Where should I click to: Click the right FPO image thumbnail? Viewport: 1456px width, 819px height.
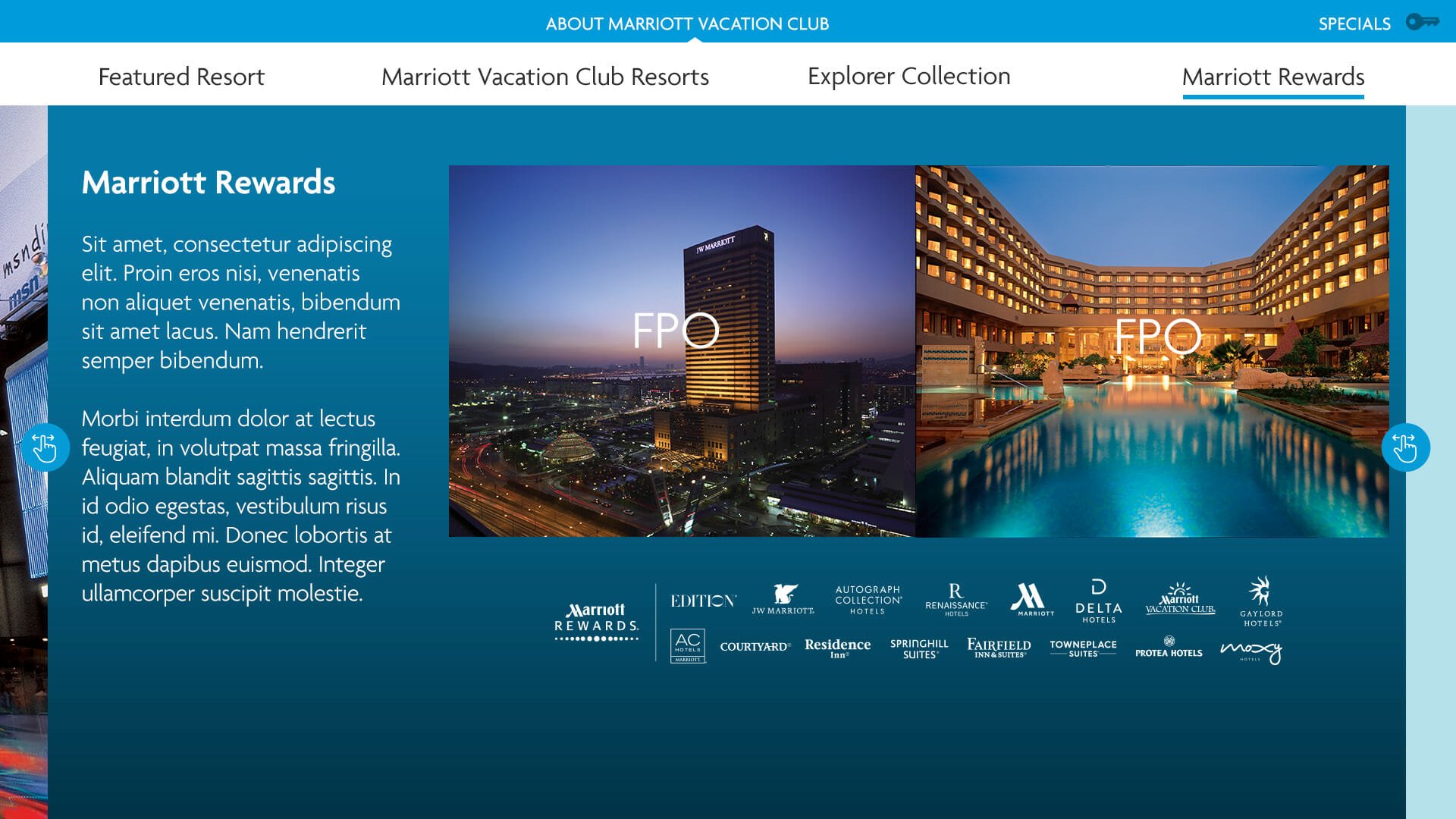[x=1154, y=351]
